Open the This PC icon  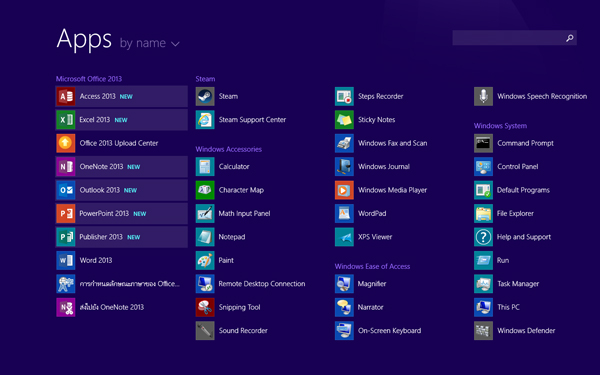point(484,307)
